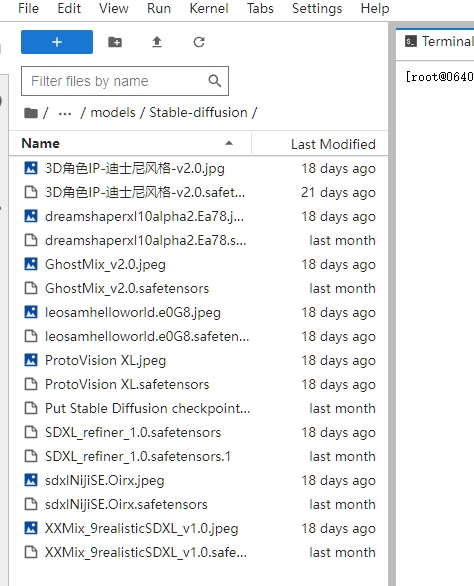Click image icon of 3D角色IP jpg file
Viewport: 474px width, 586px height.
coord(31,168)
